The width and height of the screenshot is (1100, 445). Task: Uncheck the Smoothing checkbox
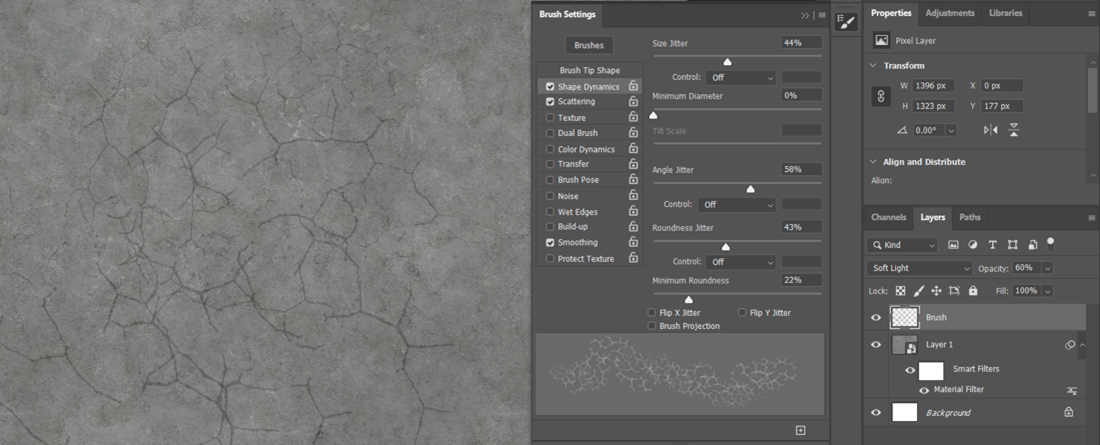(550, 242)
